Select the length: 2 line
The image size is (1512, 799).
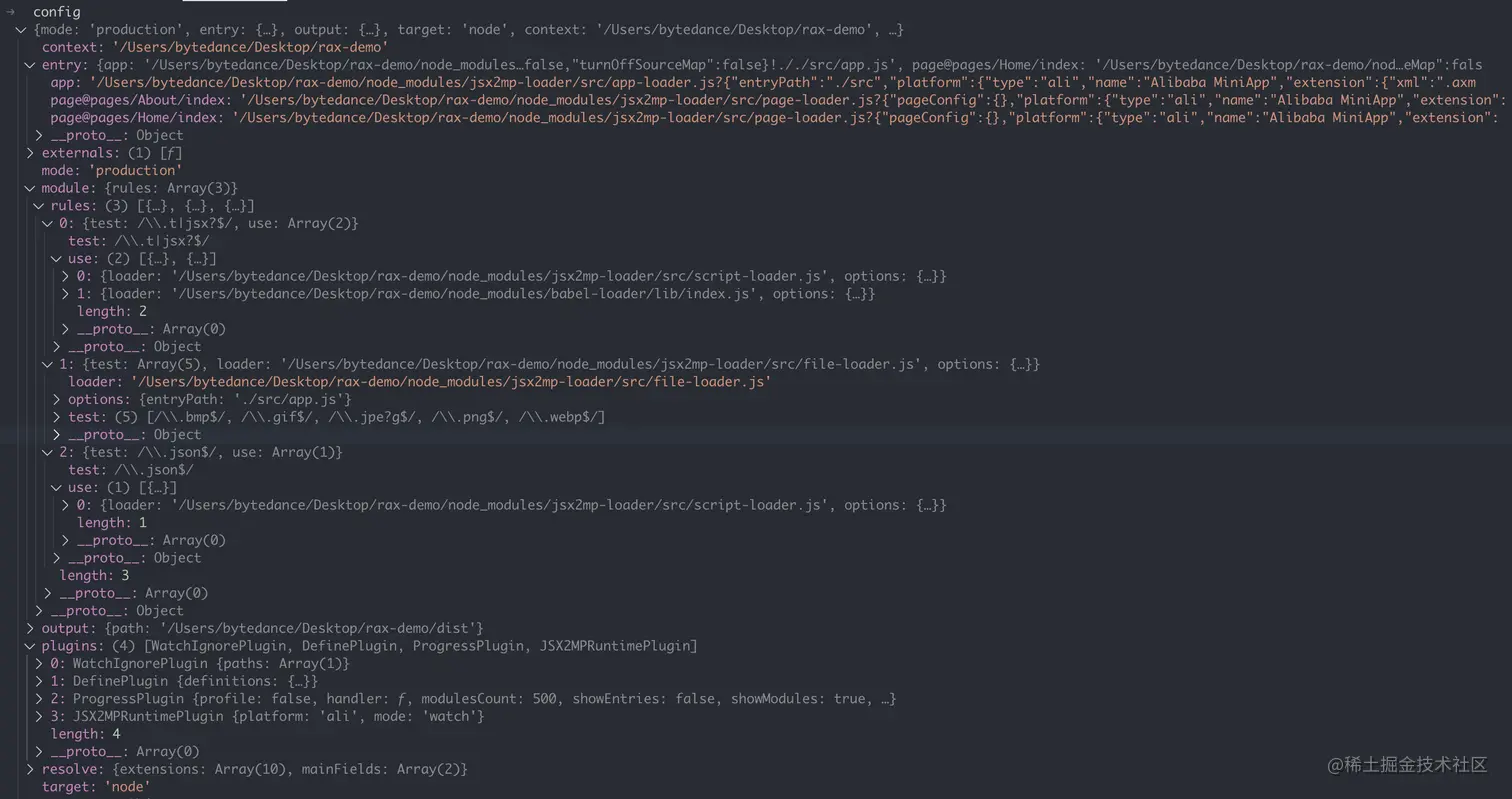pyautogui.click(x=112, y=311)
